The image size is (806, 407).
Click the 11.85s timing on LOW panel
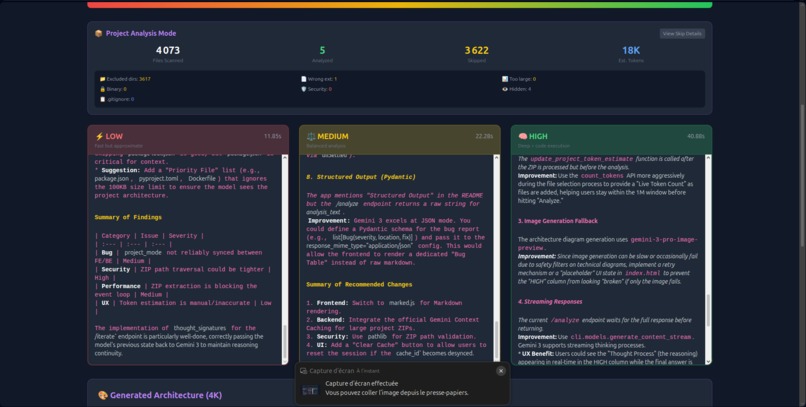(x=272, y=136)
